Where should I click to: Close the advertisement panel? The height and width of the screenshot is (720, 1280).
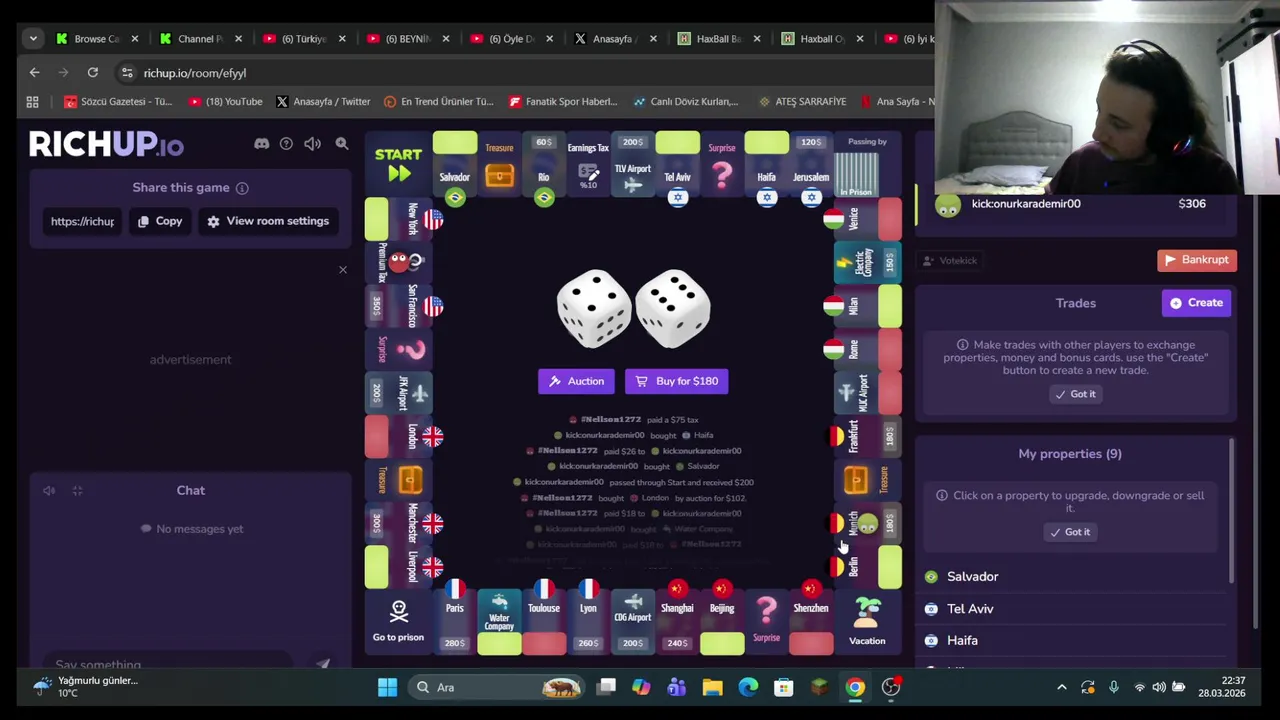coord(343,269)
